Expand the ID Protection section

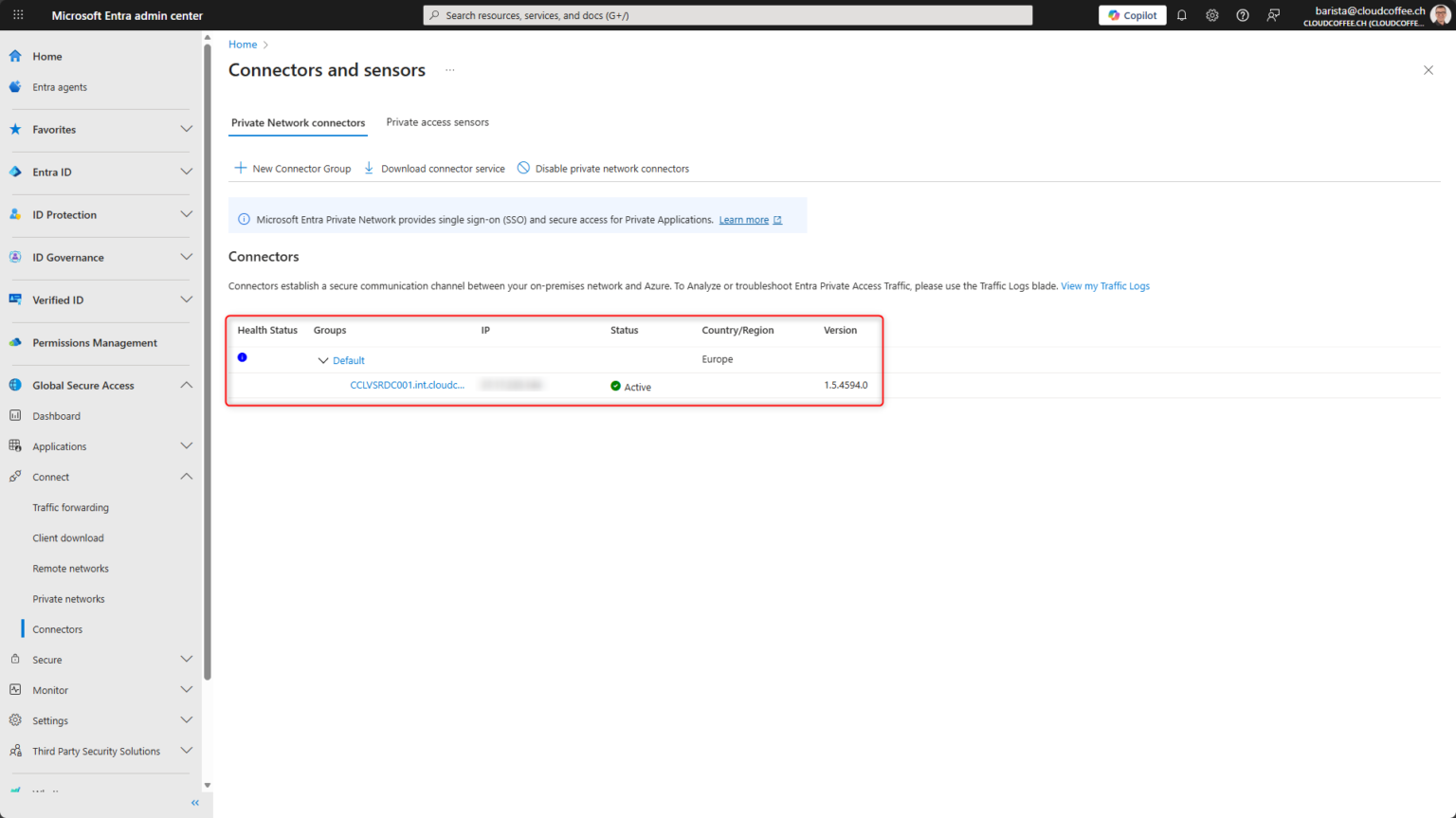pos(187,214)
